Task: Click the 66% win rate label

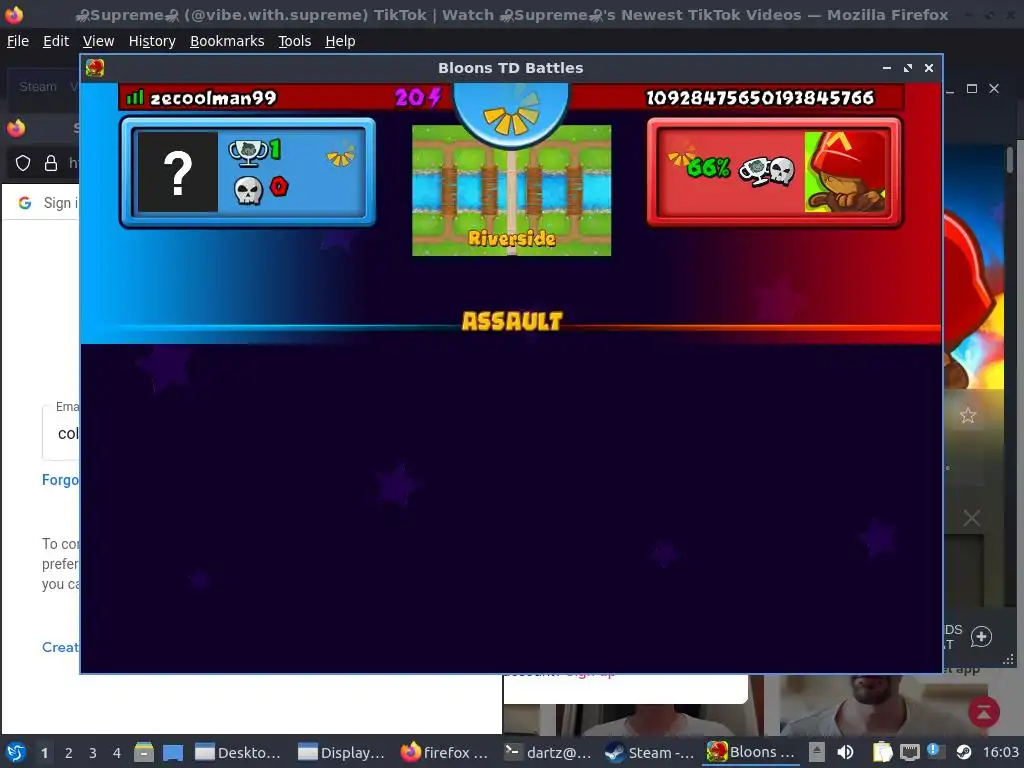Action: point(709,168)
